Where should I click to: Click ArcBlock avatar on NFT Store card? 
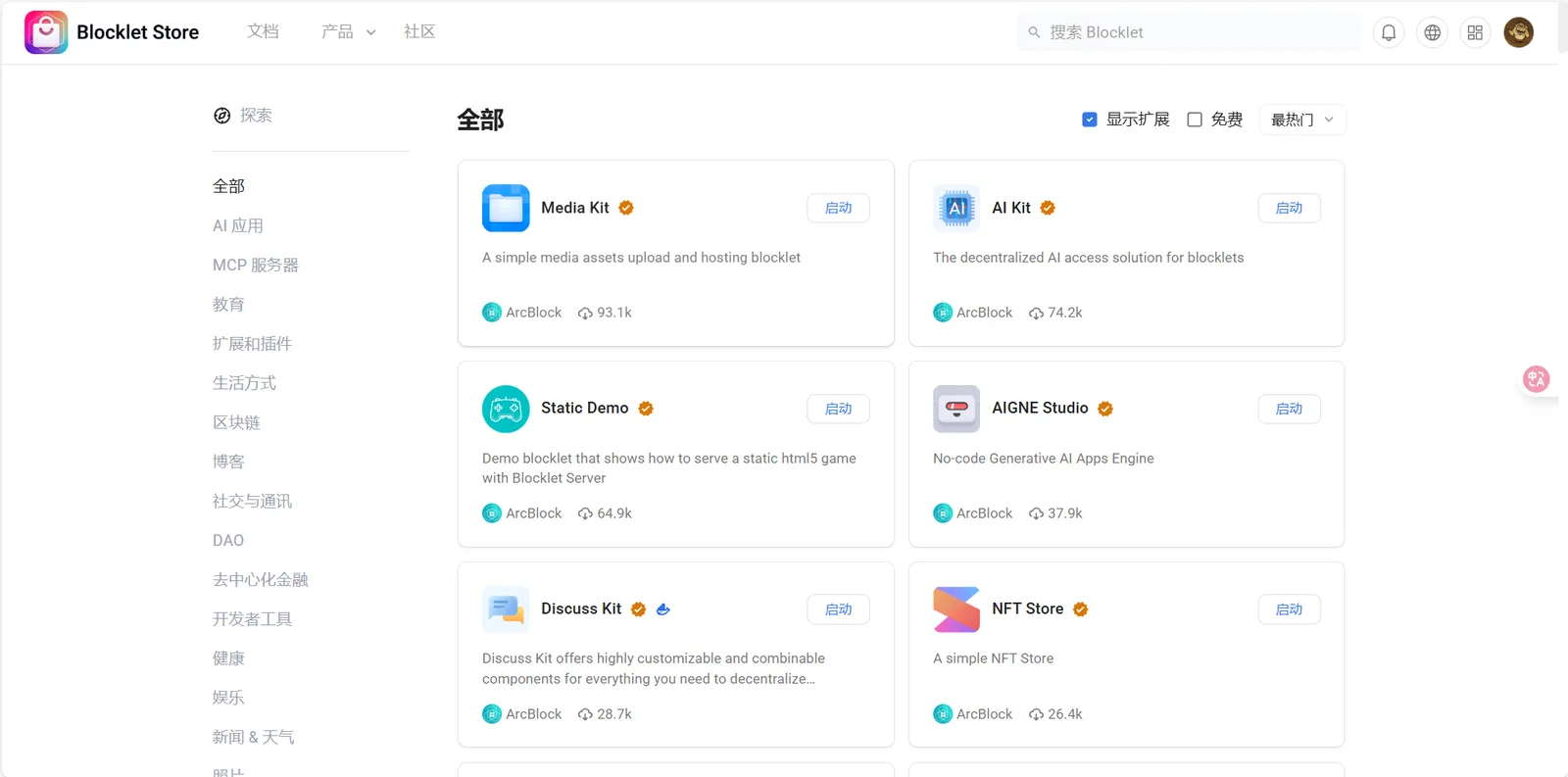(x=943, y=714)
